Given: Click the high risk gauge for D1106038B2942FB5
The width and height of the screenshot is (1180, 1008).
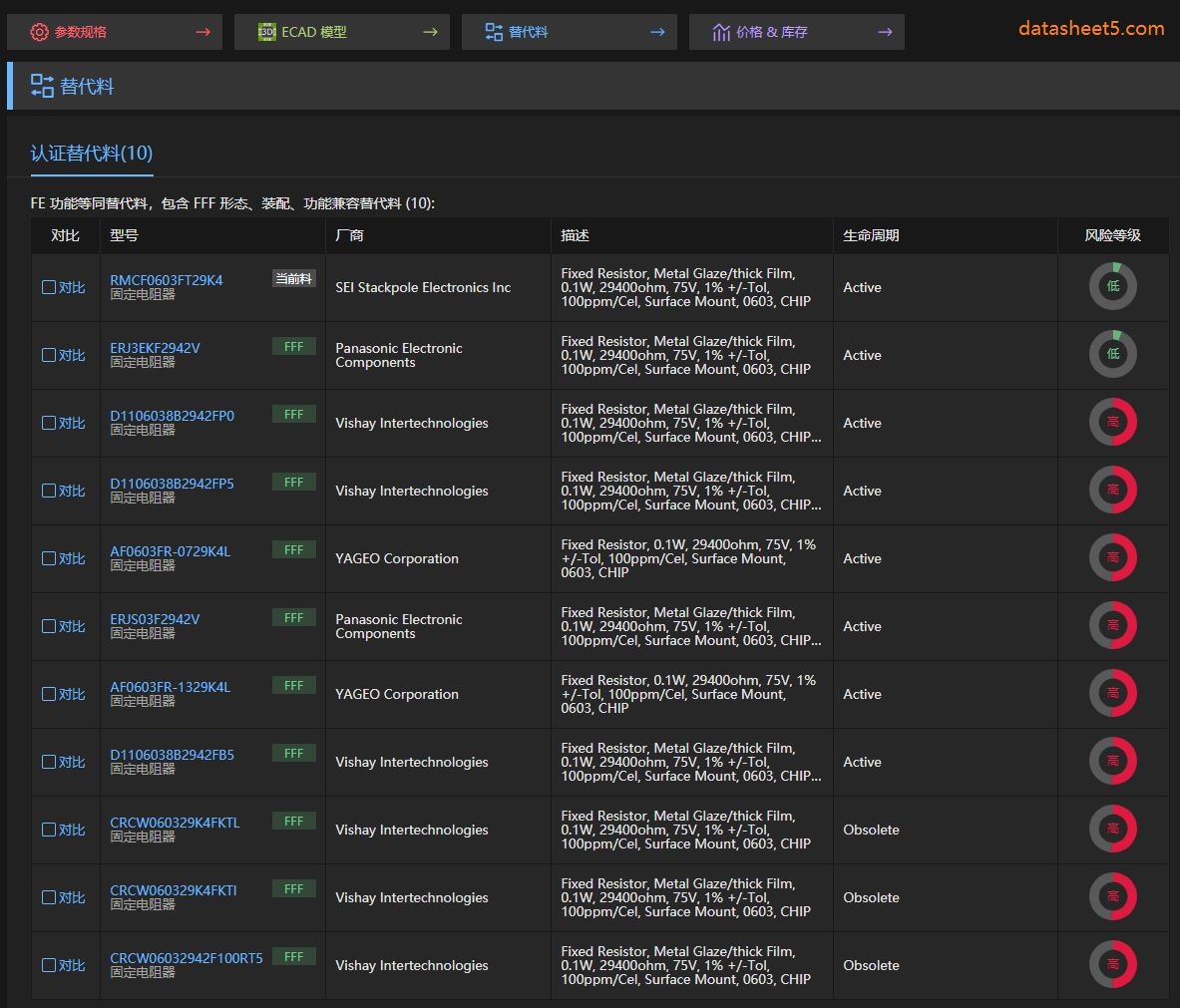Looking at the screenshot, I should point(1112,761).
